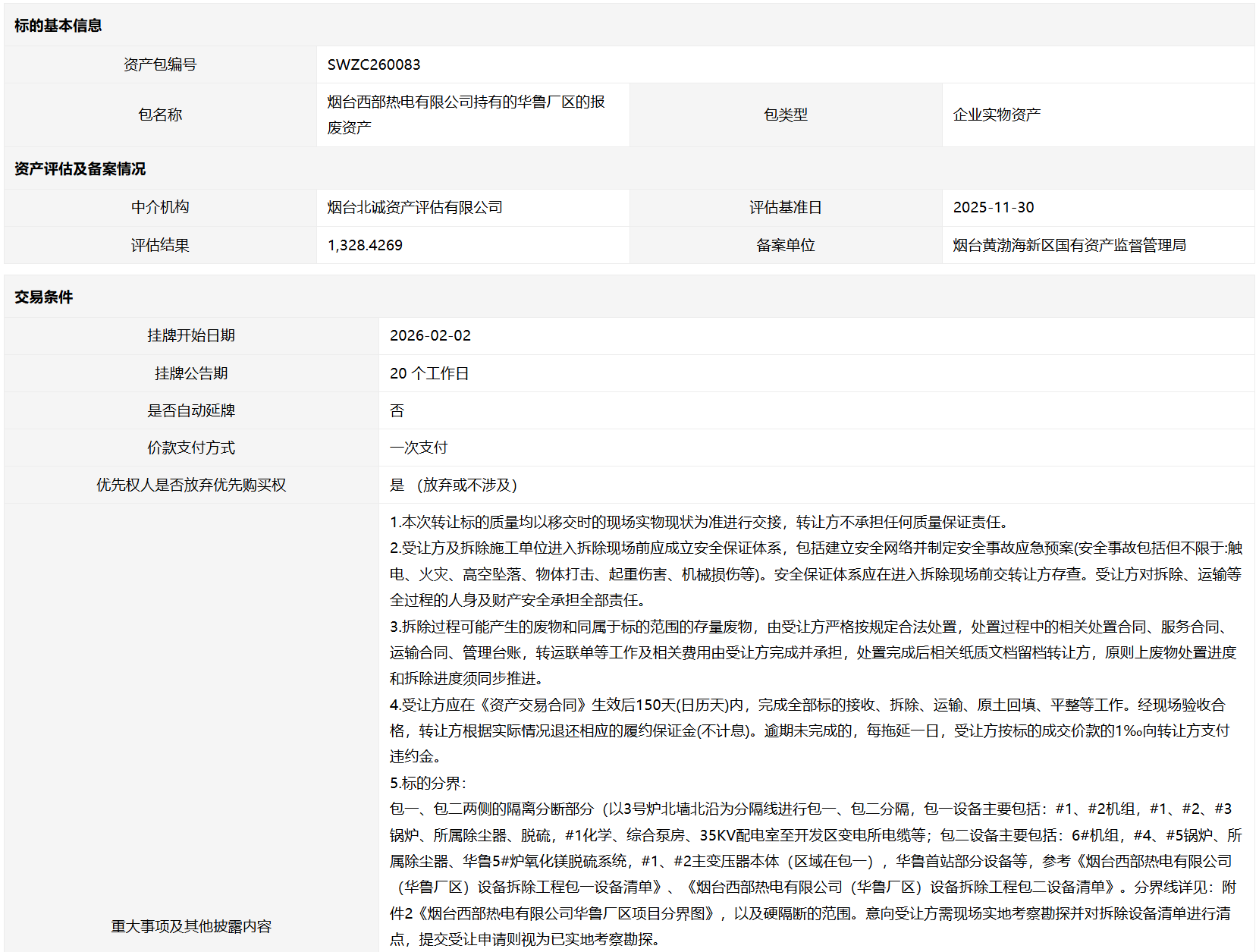Screen dimensions: 1259x952
Task: Click the valuation result 1,328.4269
Action: coord(365,246)
